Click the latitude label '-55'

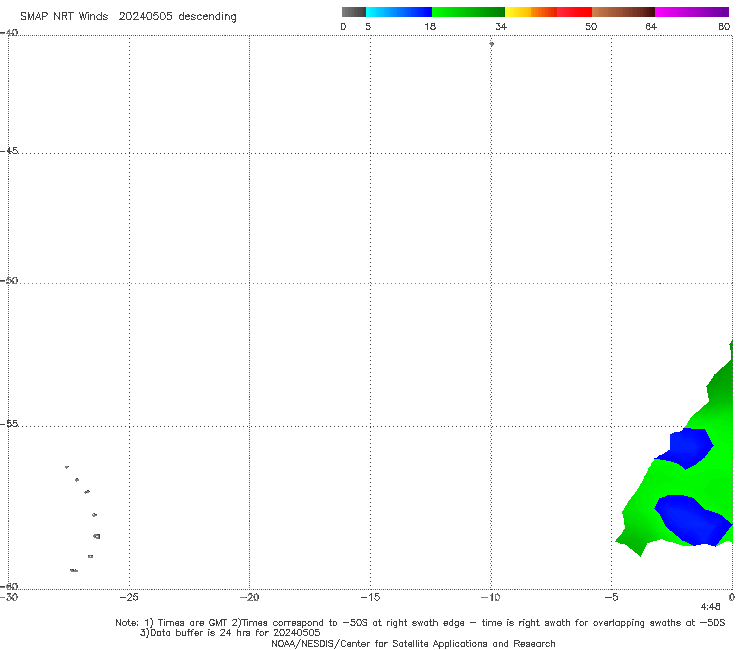[9, 424]
